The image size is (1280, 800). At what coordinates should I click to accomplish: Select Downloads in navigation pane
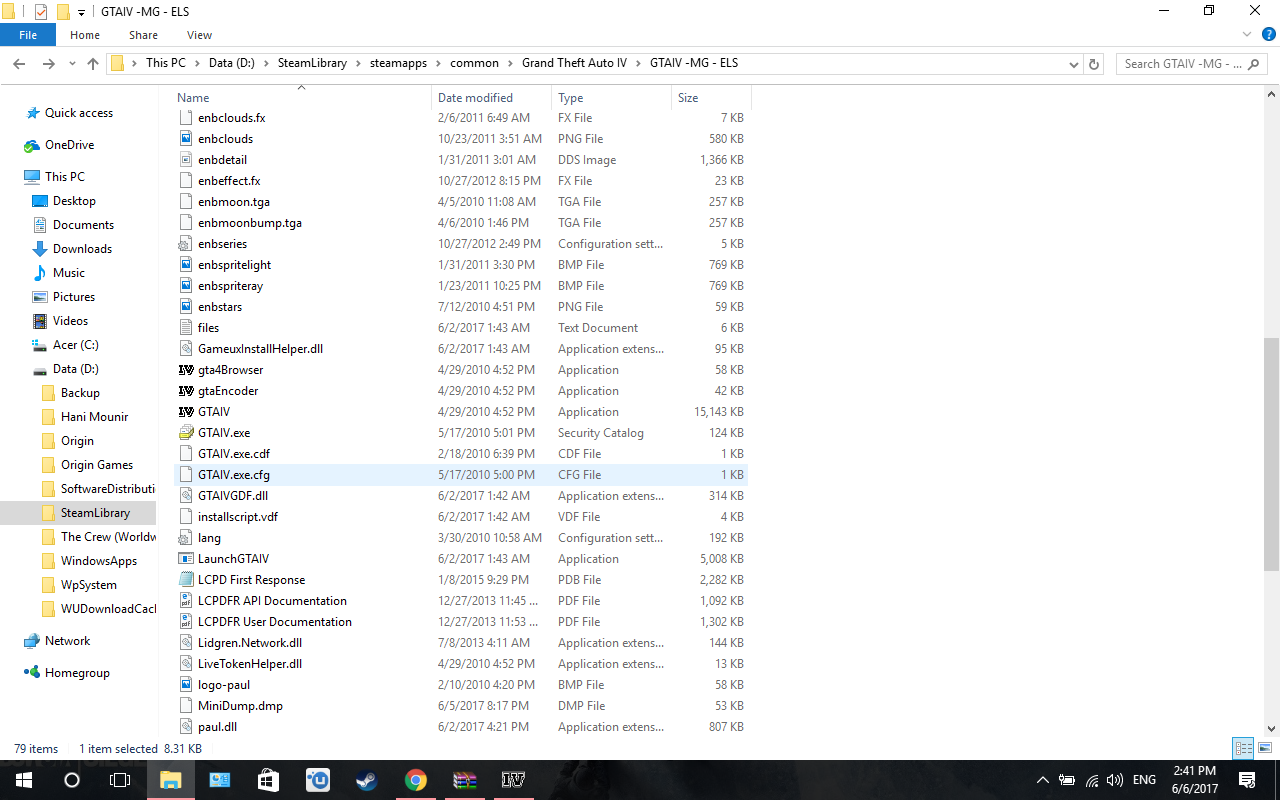point(82,249)
